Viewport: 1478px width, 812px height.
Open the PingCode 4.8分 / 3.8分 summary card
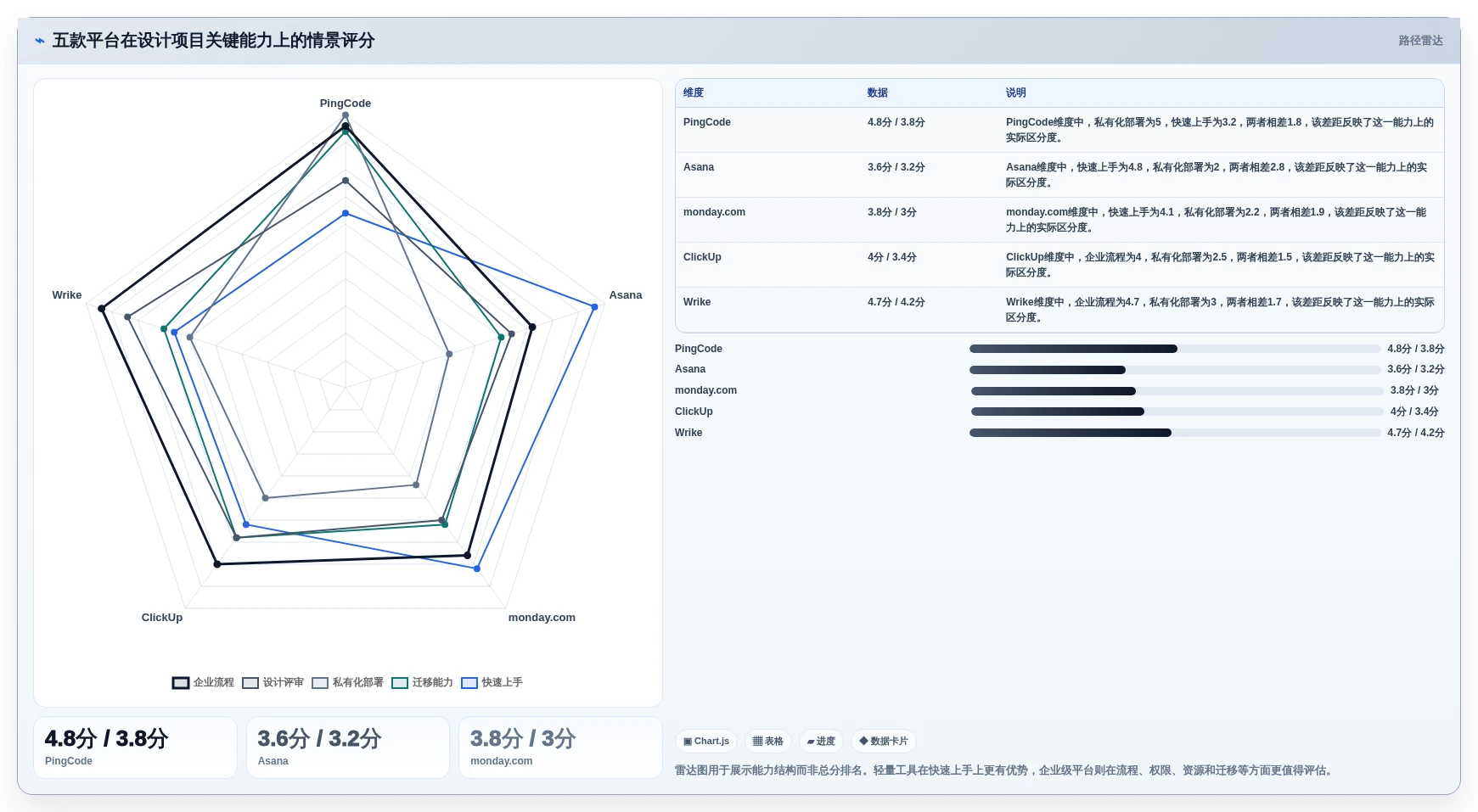[x=135, y=748]
